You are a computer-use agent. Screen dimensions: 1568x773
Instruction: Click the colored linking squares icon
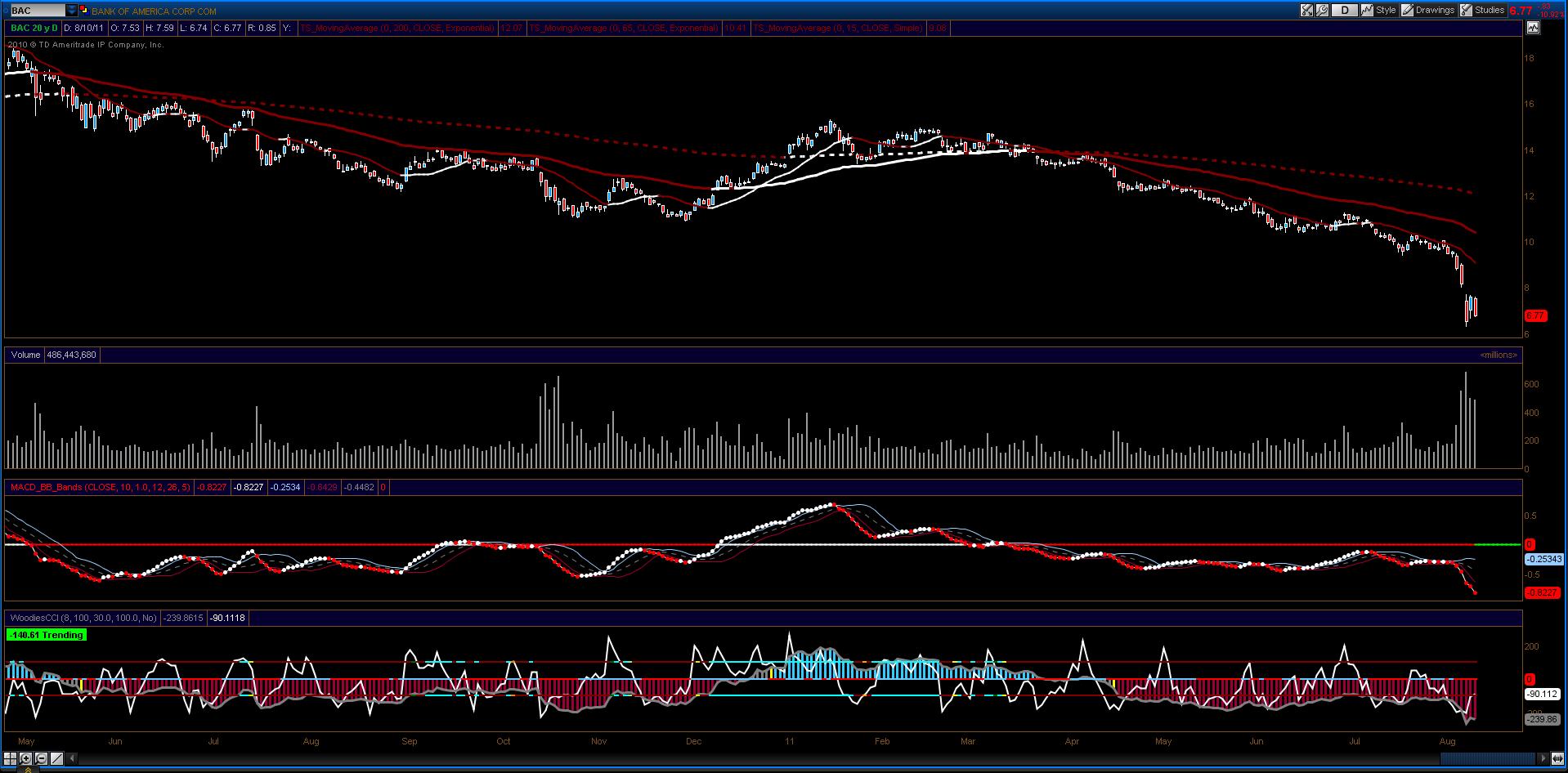point(84,10)
